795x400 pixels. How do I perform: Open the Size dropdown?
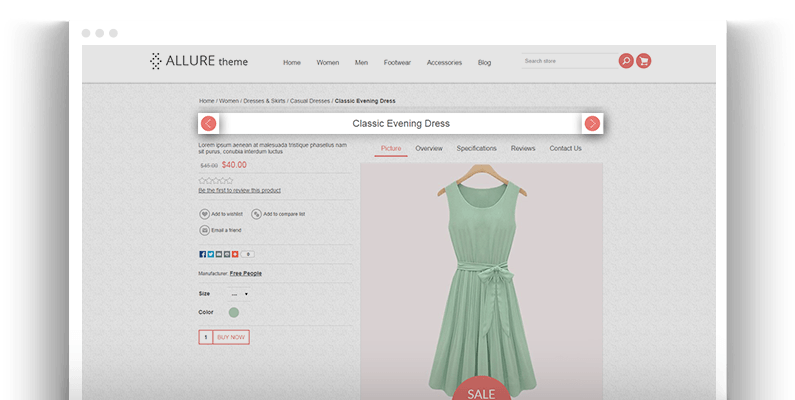238,294
